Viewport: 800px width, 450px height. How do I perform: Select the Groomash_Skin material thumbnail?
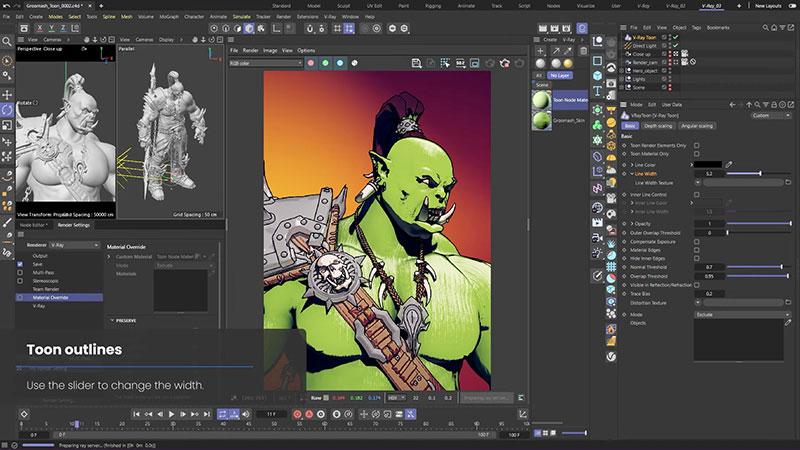click(541, 121)
